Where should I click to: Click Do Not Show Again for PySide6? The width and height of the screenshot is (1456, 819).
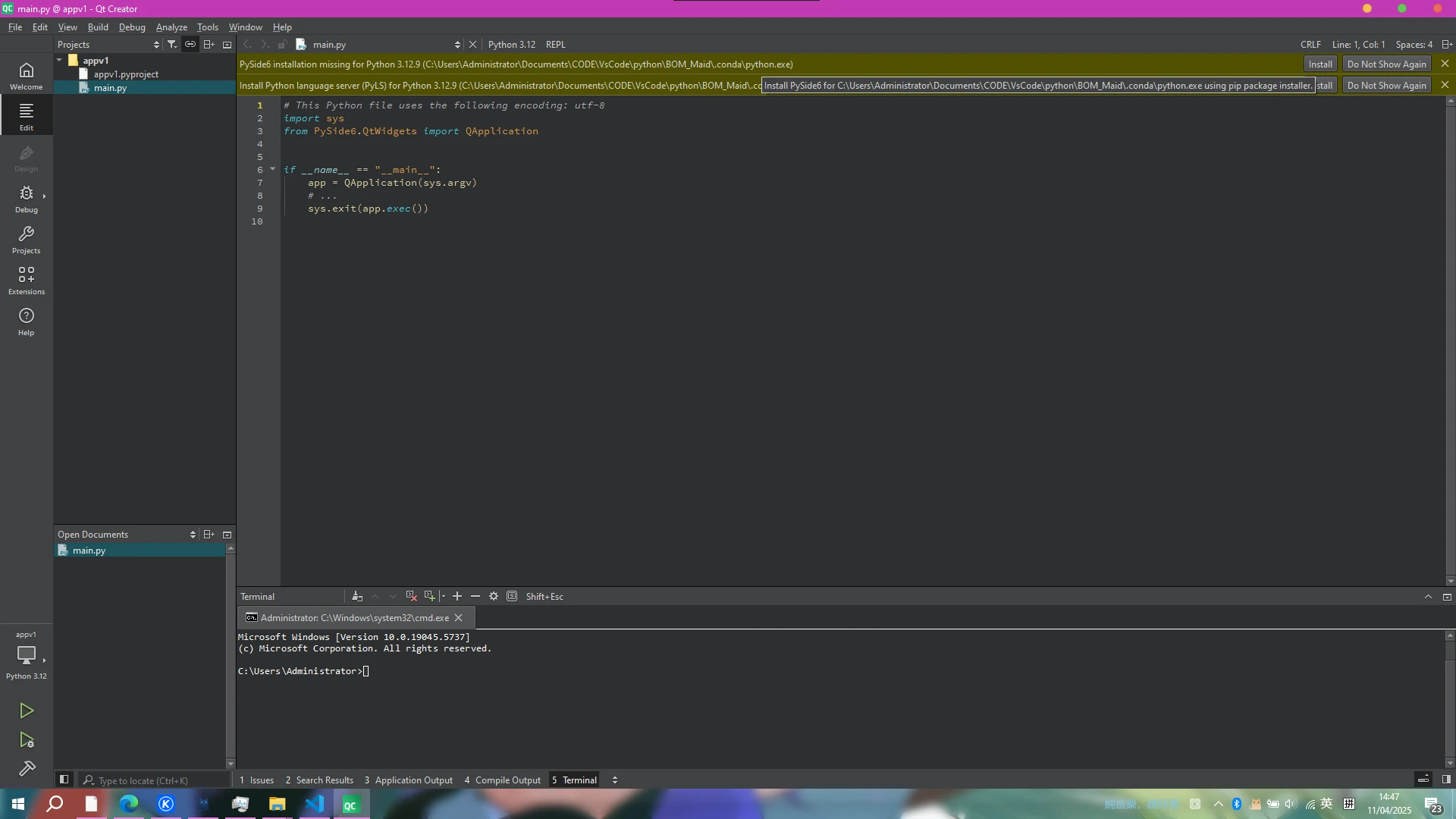[1386, 64]
